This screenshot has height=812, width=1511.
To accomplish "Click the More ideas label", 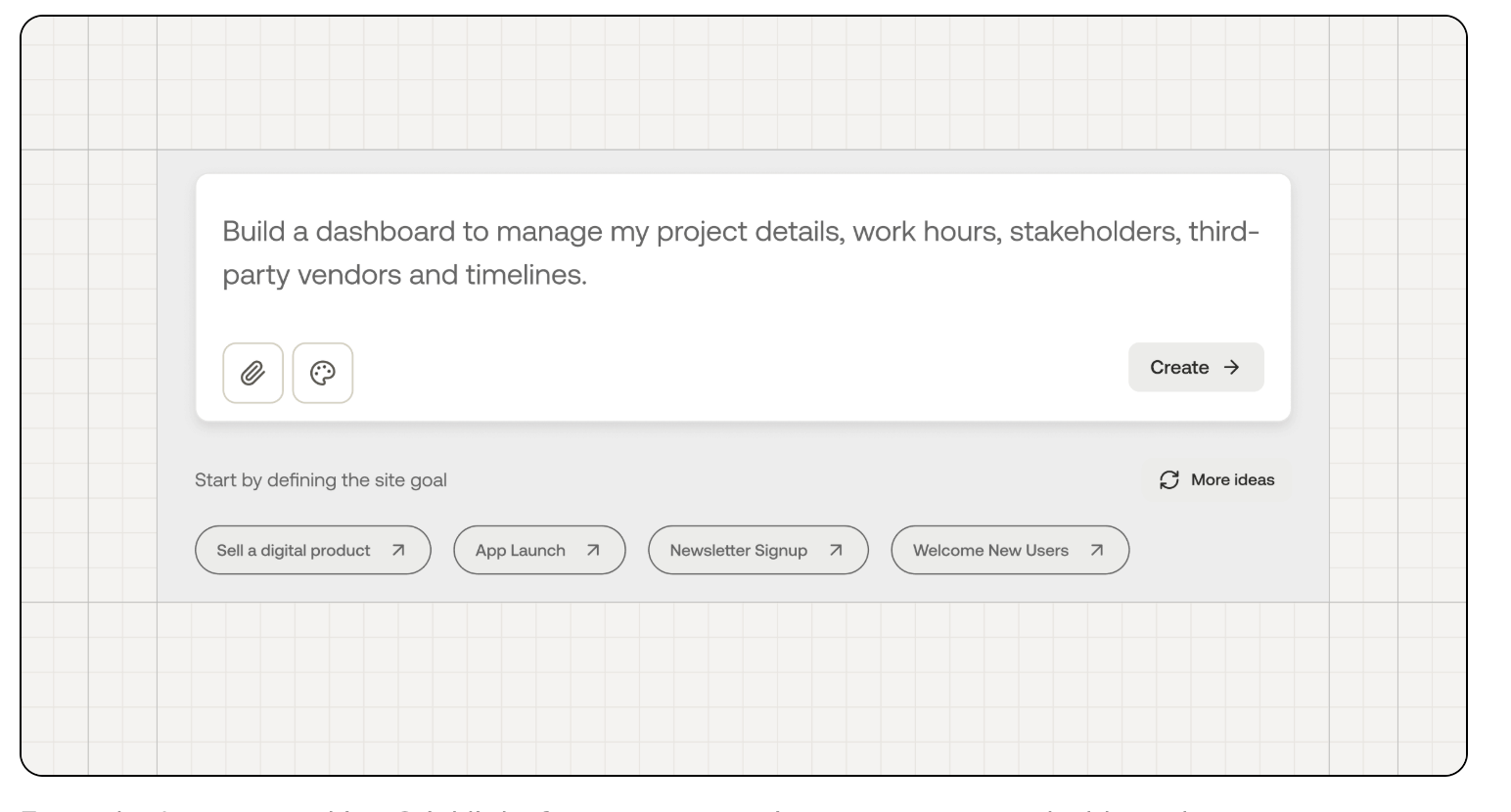I will 1232,479.
